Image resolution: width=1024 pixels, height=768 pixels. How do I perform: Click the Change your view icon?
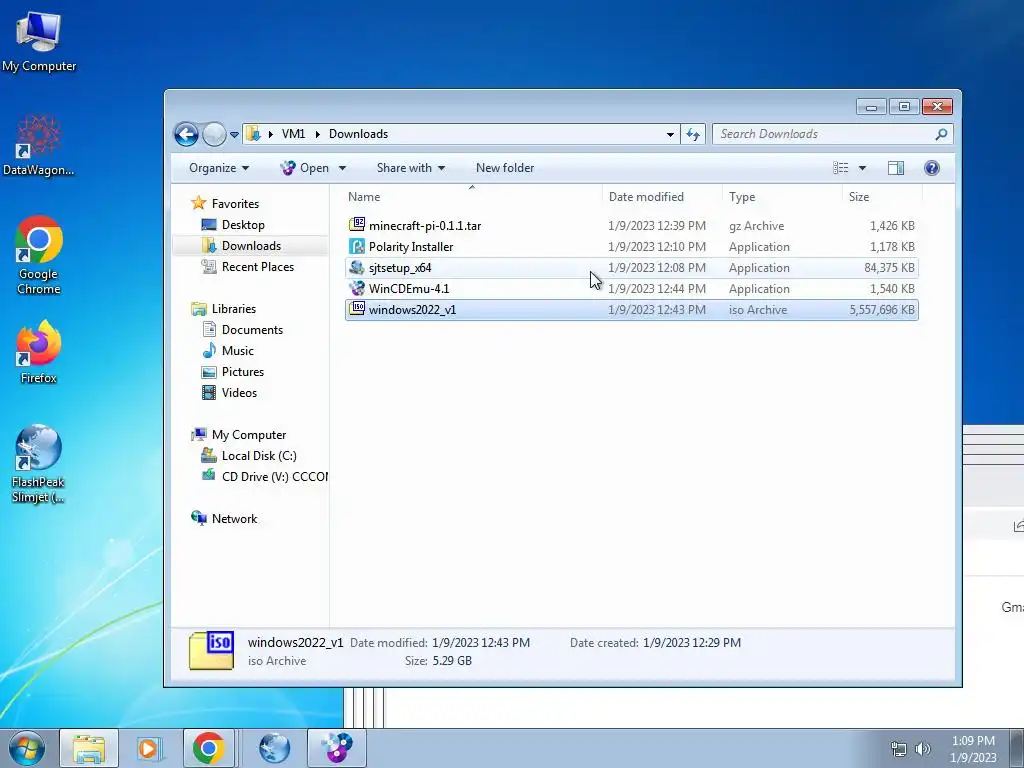pyautogui.click(x=840, y=168)
